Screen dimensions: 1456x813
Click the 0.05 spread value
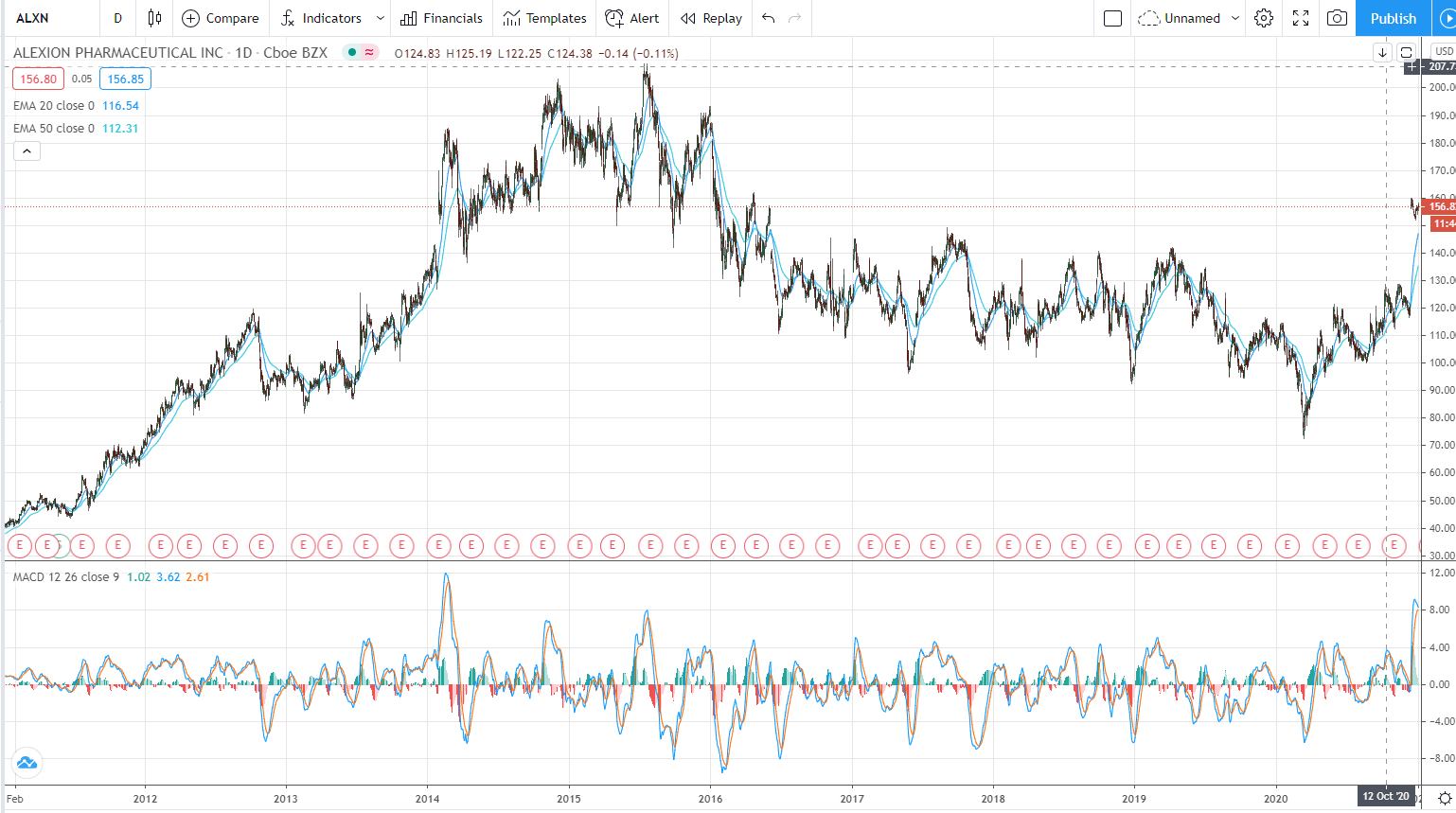point(82,80)
